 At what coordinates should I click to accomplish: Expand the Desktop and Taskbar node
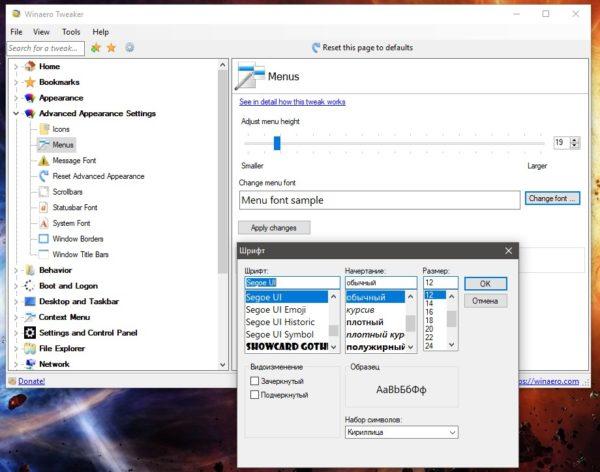[16, 302]
